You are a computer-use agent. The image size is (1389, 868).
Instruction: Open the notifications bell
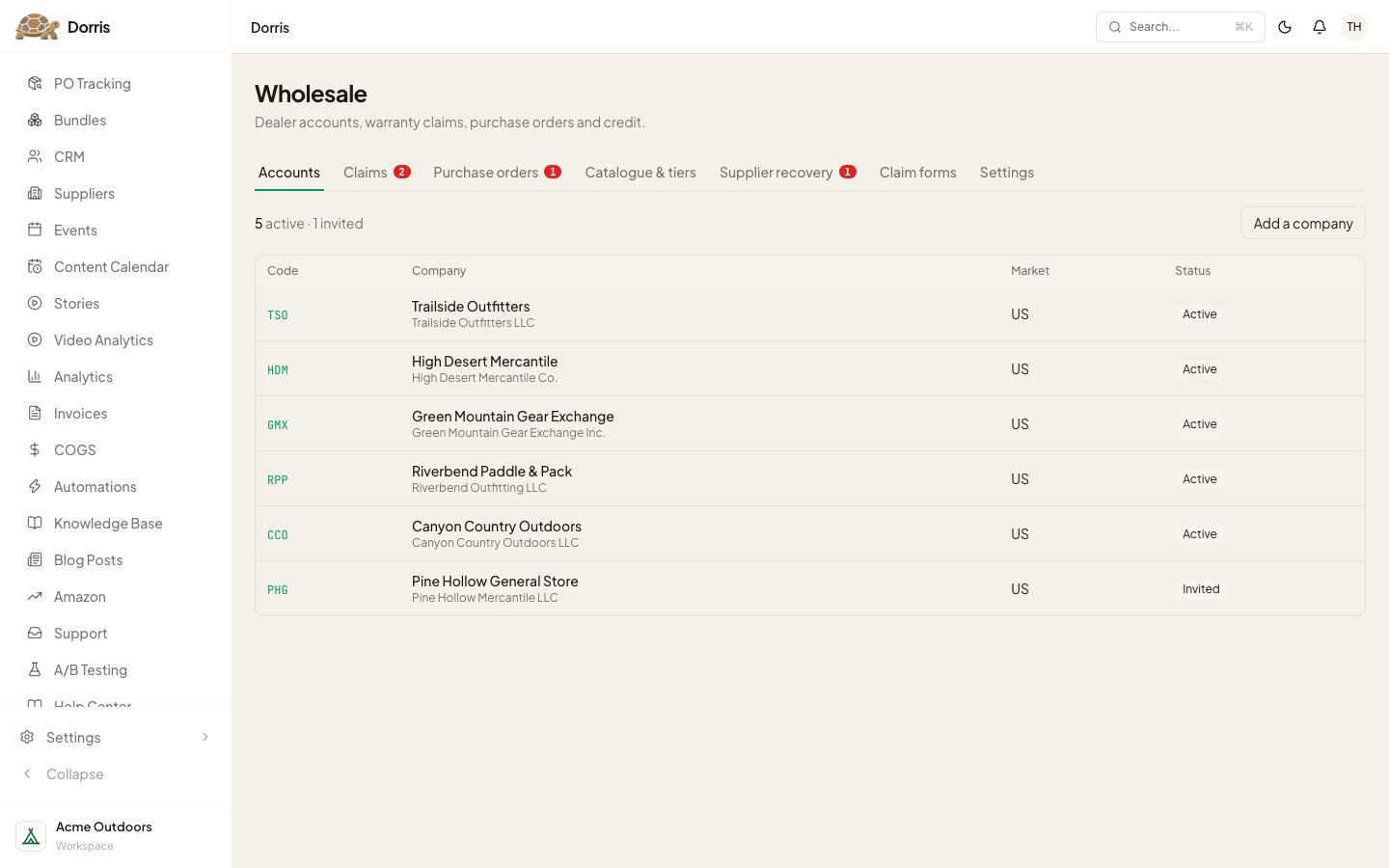1320,27
